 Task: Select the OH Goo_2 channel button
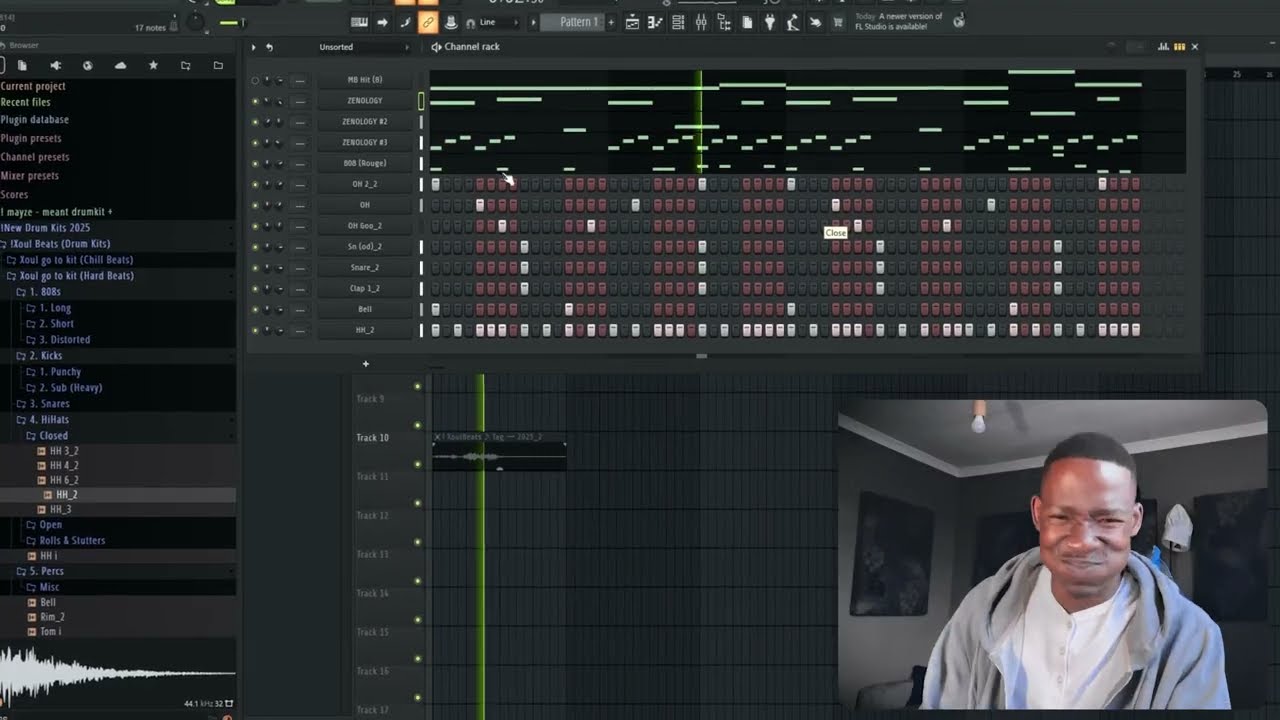(364, 226)
